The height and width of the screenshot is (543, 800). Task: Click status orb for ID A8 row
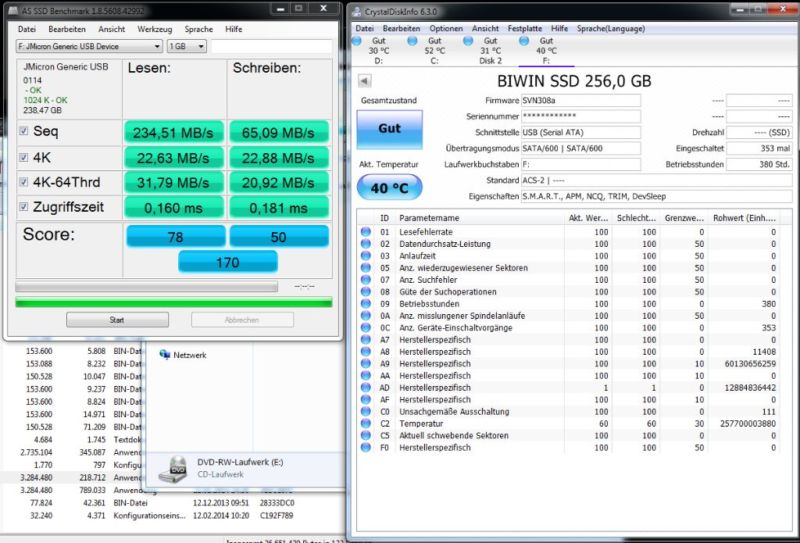point(365,352)
